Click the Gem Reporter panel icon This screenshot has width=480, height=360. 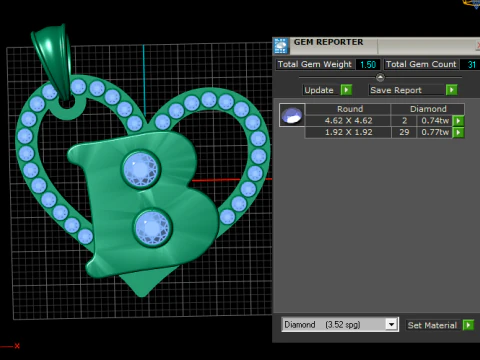[x=281, y=46]
